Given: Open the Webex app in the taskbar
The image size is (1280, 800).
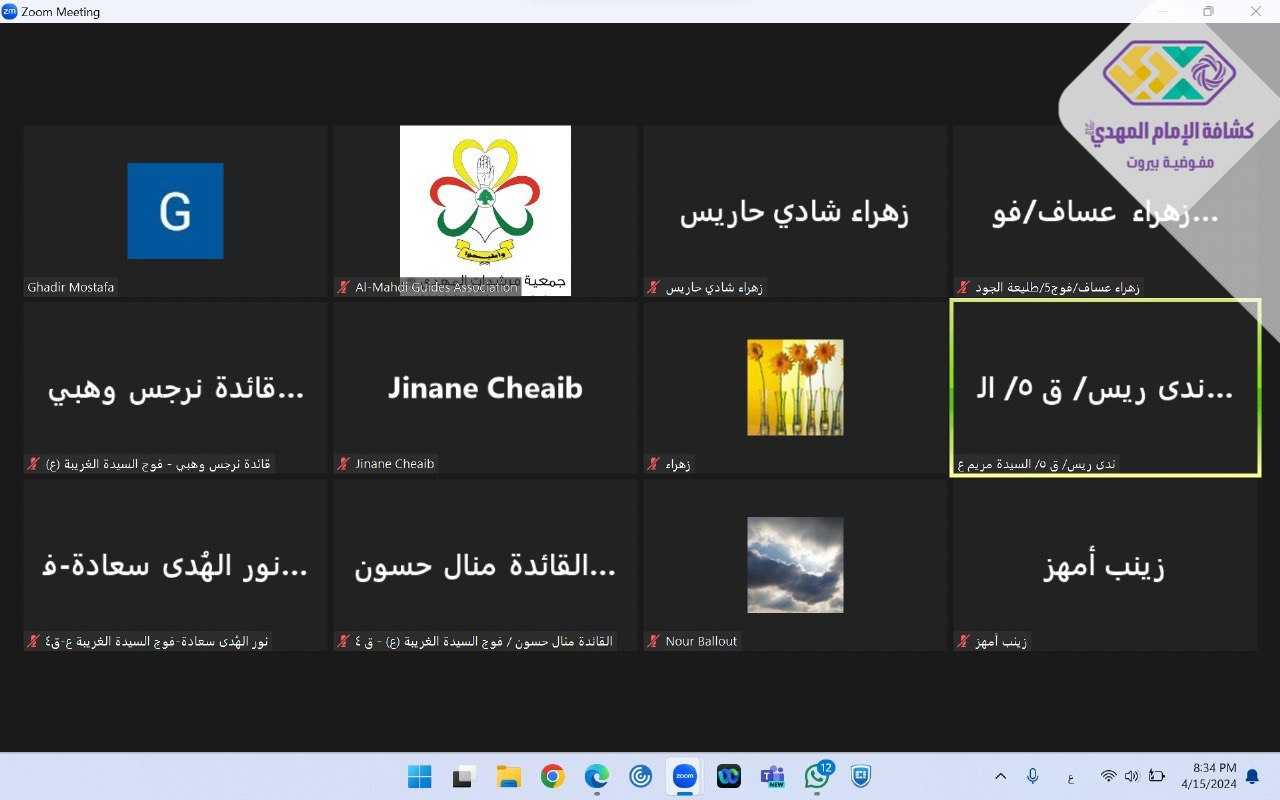Looking at the screenshot, I should (x=729, y=776).
